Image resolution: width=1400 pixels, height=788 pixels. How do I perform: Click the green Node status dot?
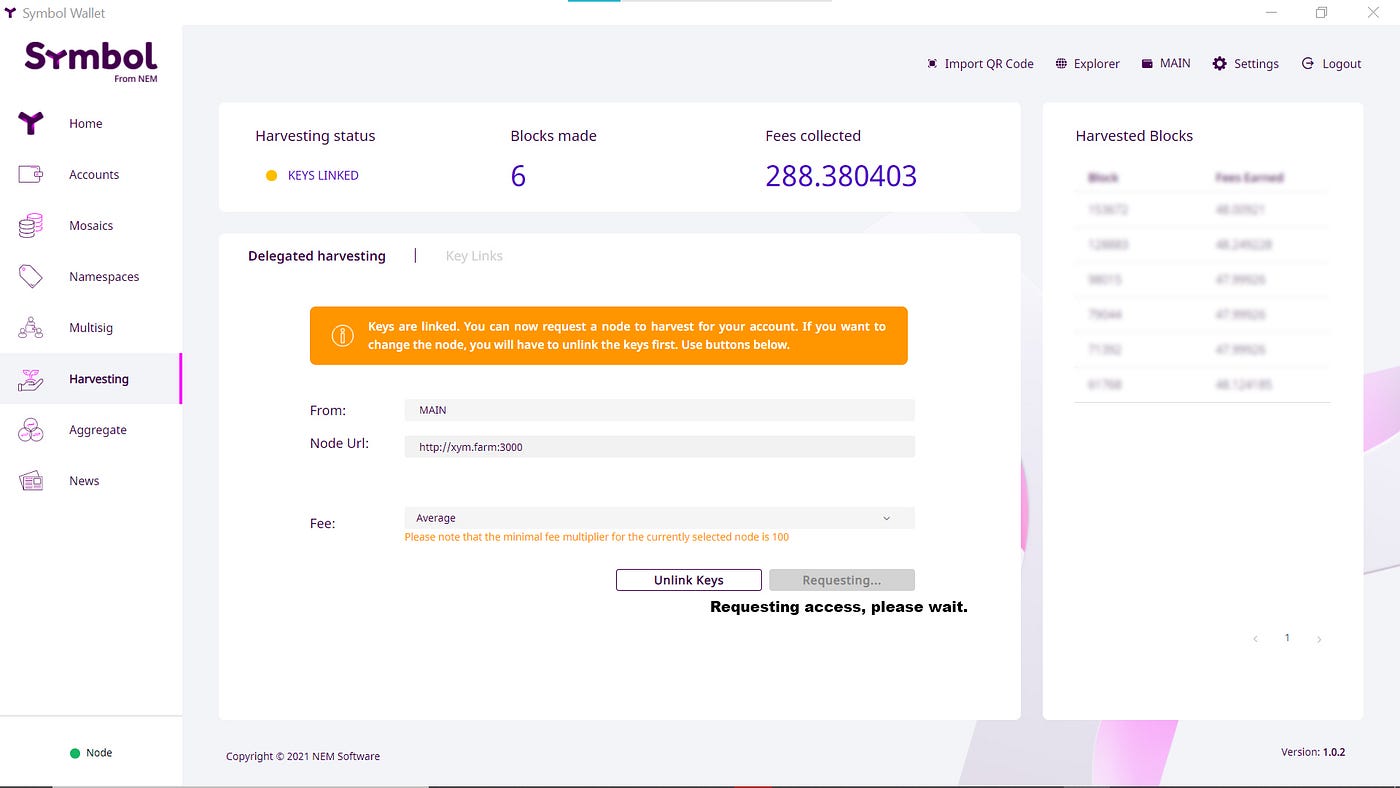(75, 753)
